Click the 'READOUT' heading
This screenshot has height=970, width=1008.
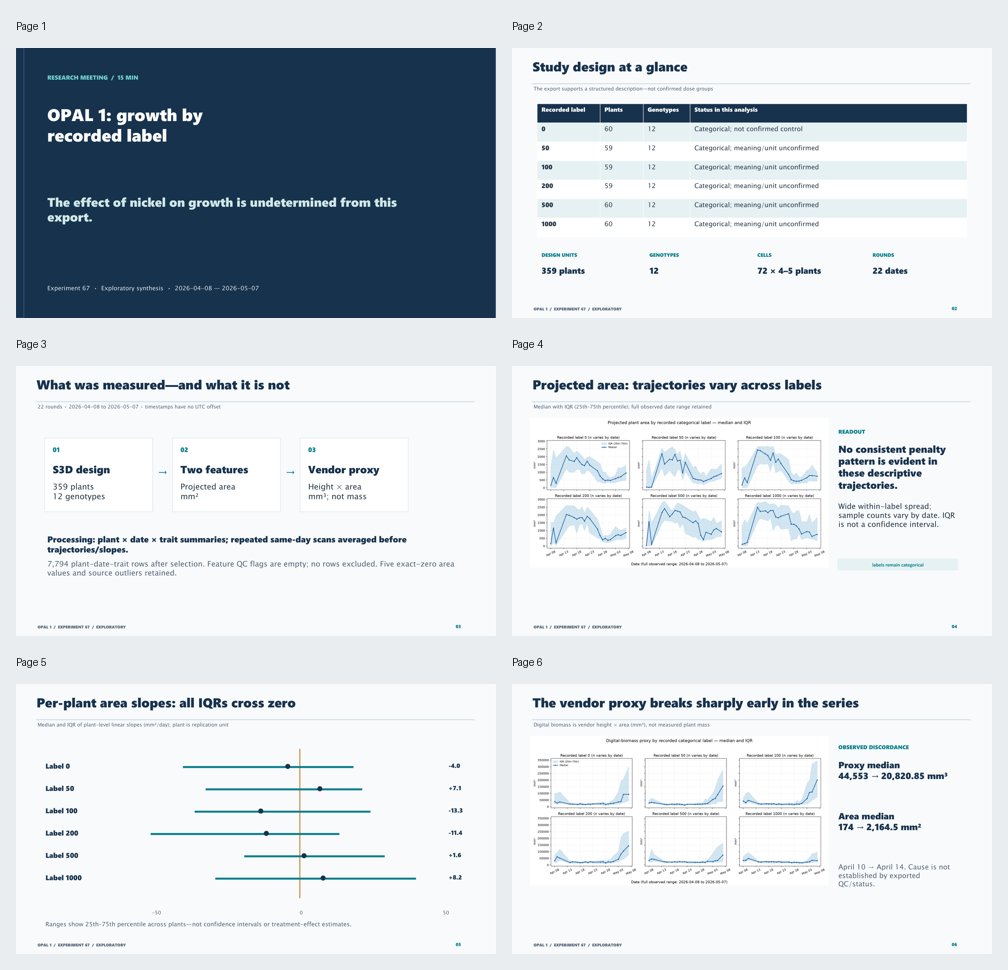pyautogui.click(x=852, y=432)
